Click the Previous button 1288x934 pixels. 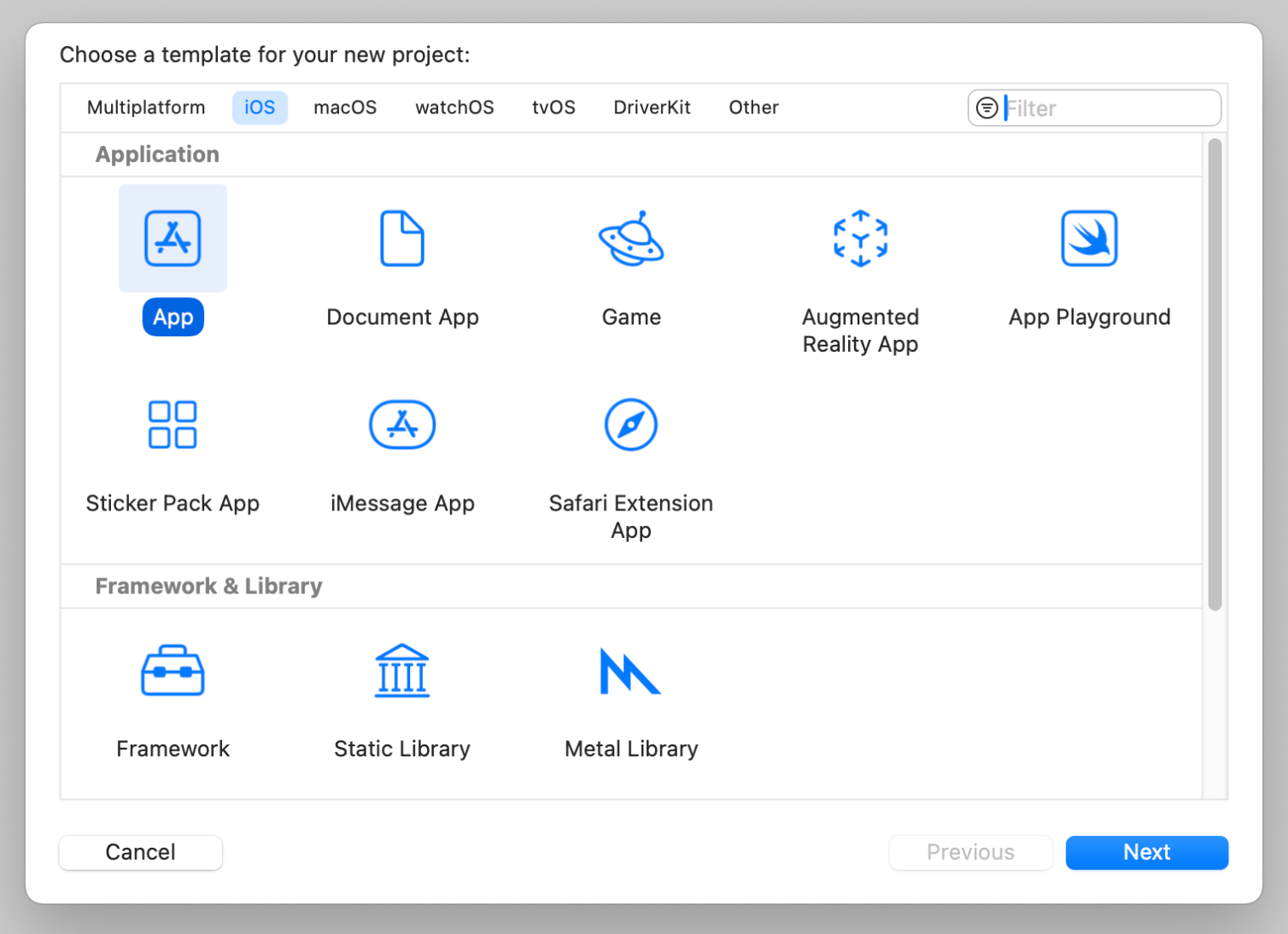pos(971,852)
